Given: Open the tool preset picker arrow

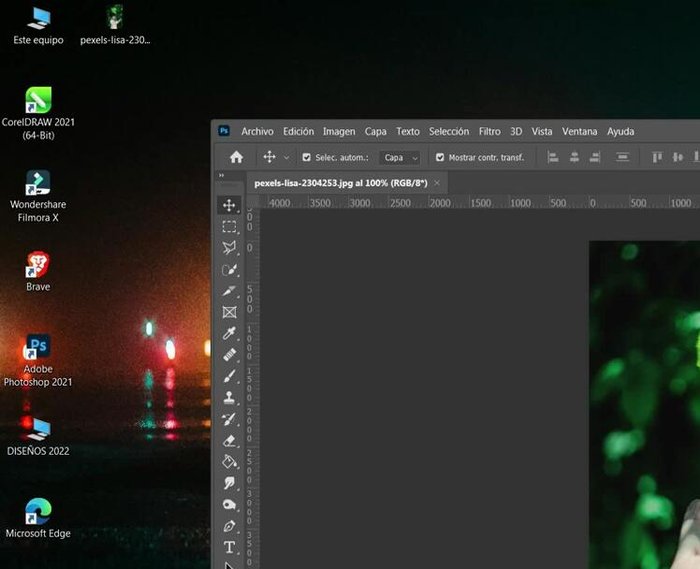Looking at the screenshot, I should (x=287, y=158).
